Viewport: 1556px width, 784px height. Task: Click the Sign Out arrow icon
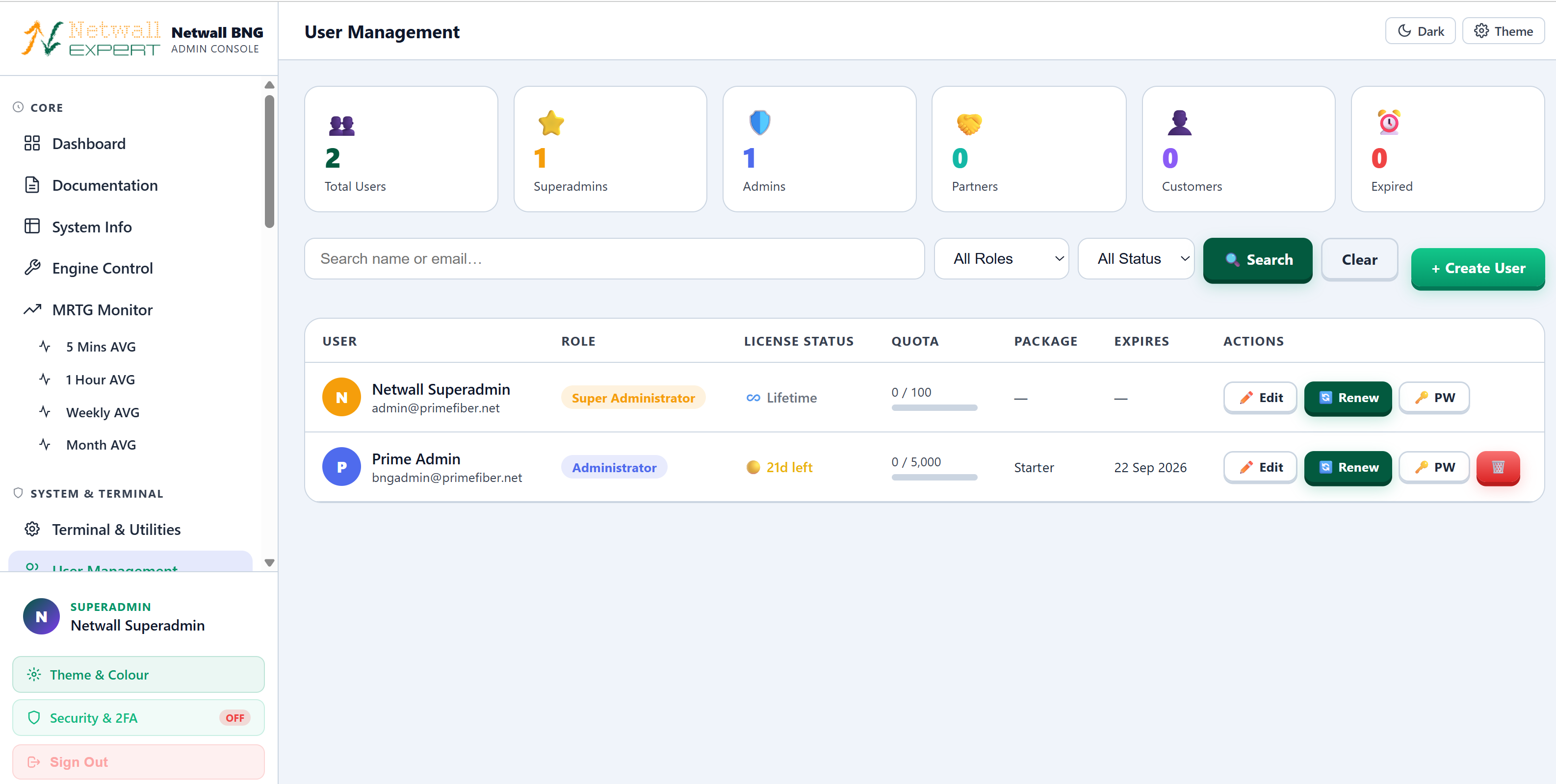click(x=34, y=761)
